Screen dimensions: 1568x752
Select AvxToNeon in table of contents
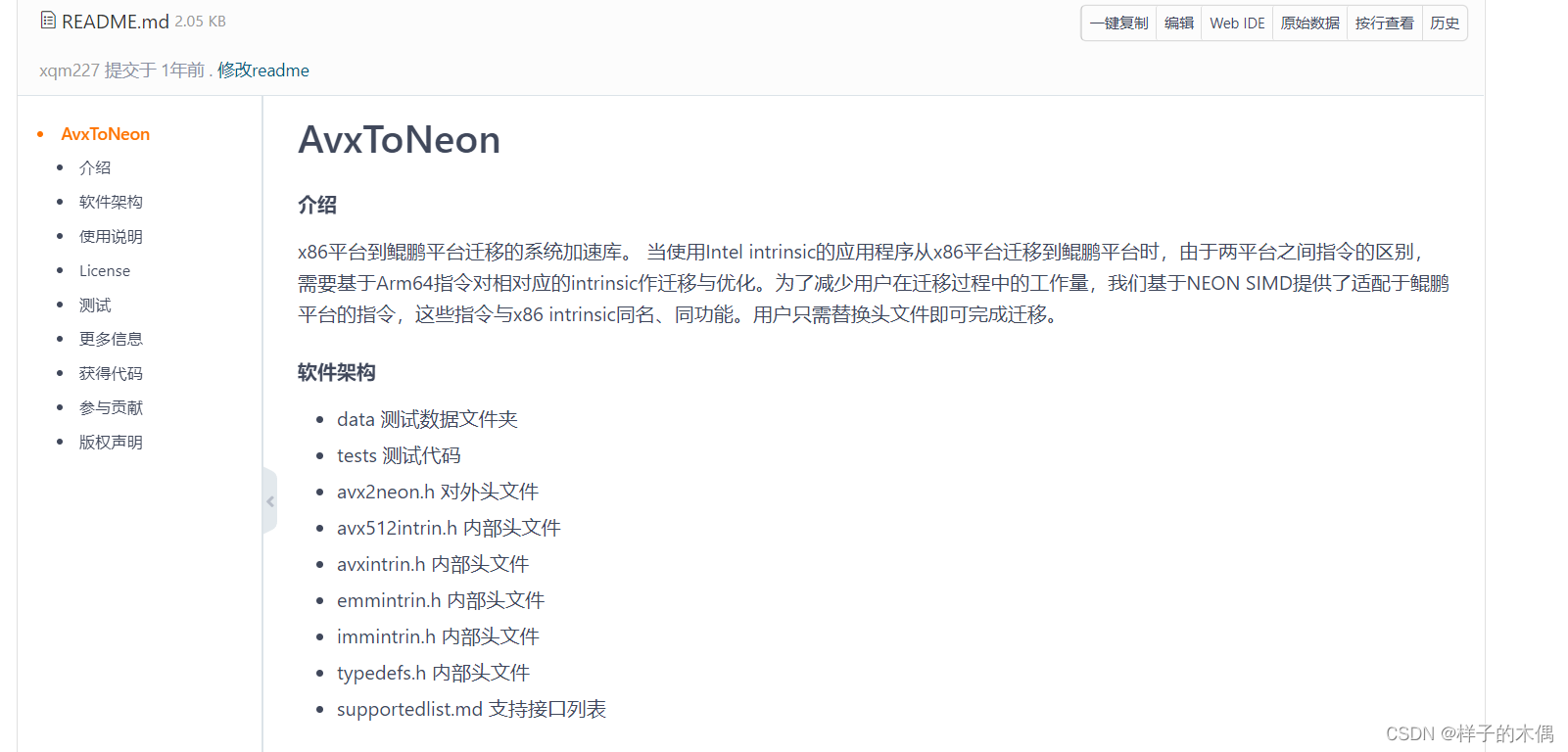(105, 134)
